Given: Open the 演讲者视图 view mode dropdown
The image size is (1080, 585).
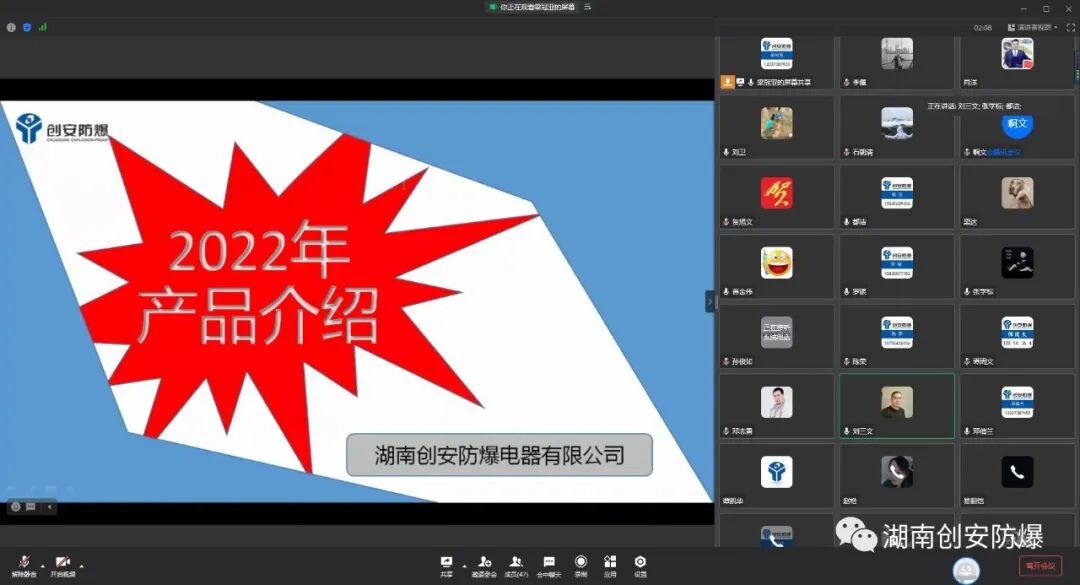Looking at the screenshot, I should (x=1032, y=27).
